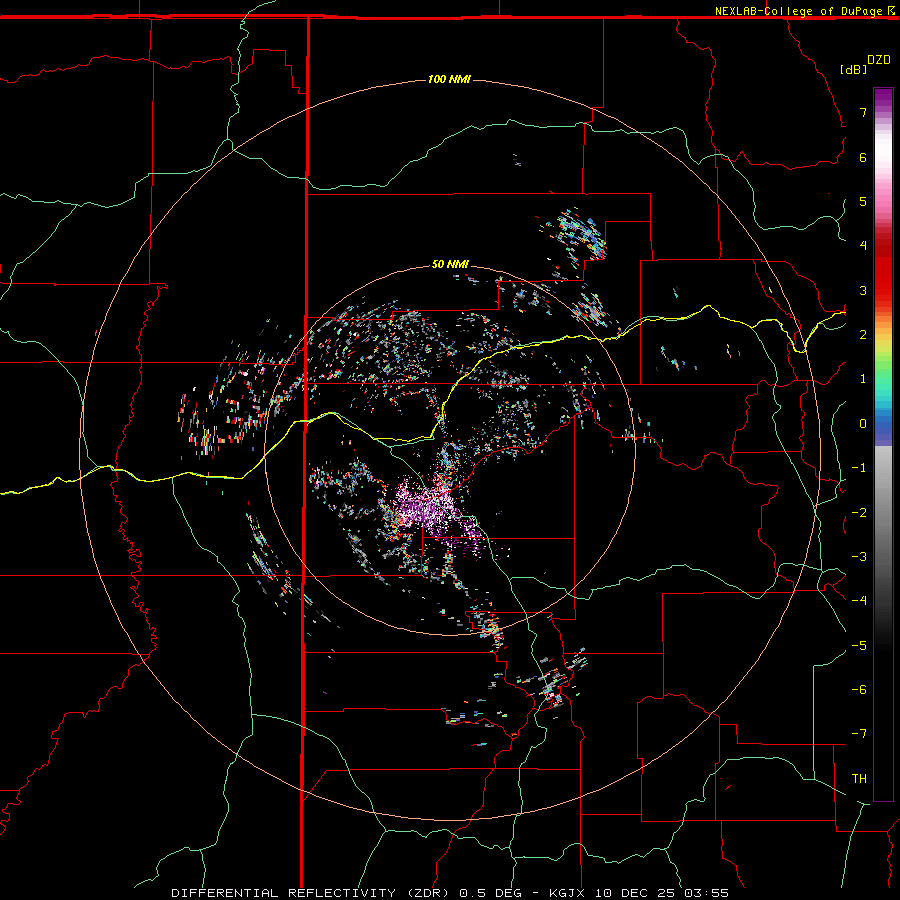
Task: Click the Differential Reflectivity caption at bottom
Action: click(449, 893)
